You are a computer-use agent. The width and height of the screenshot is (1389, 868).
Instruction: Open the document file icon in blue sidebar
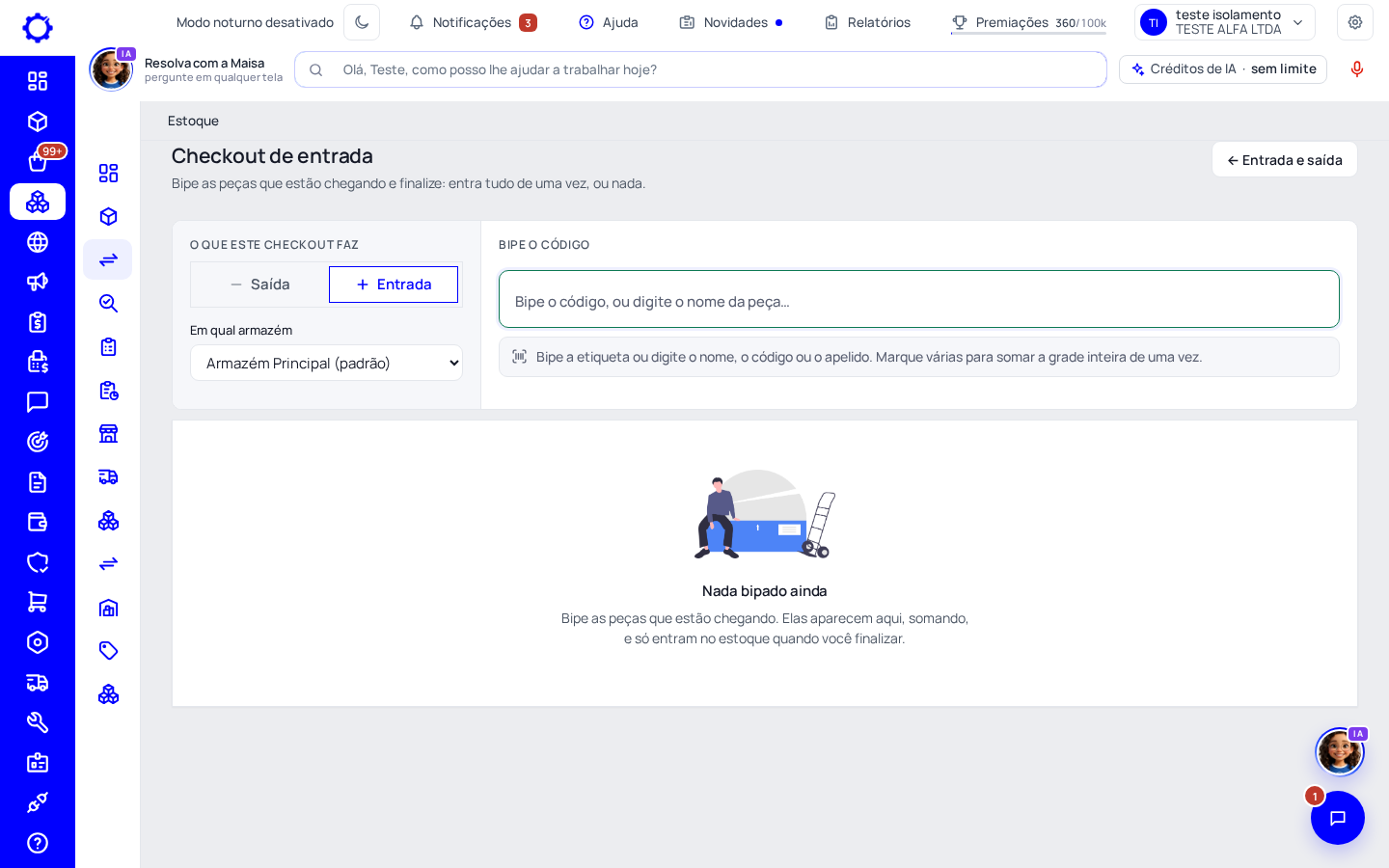pyautogui.click(x=38, y=482)
